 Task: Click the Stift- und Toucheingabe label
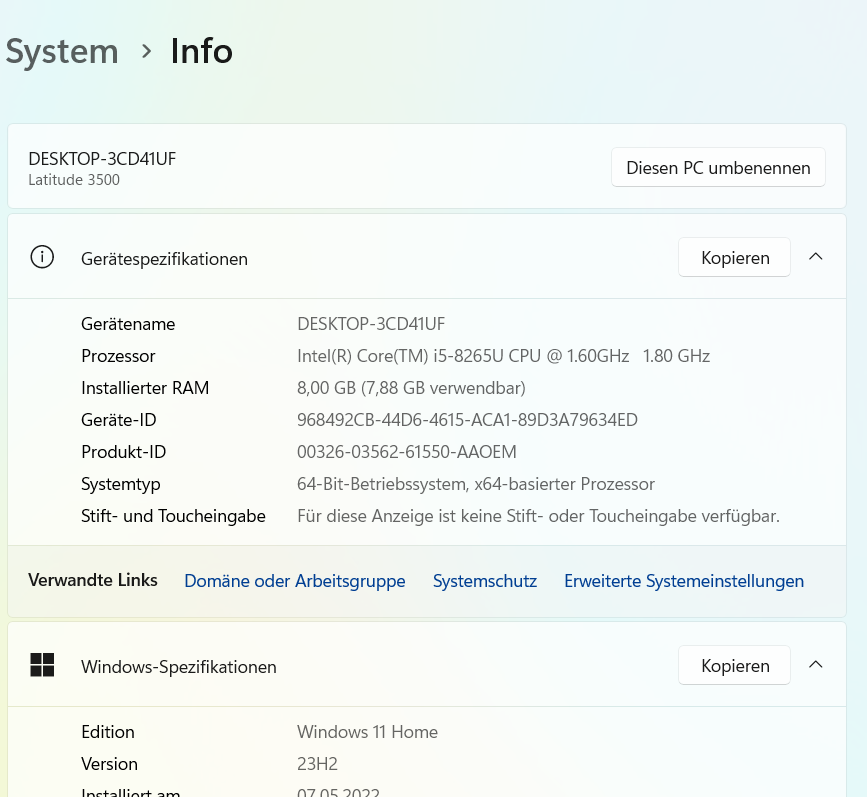click(173, 516)
